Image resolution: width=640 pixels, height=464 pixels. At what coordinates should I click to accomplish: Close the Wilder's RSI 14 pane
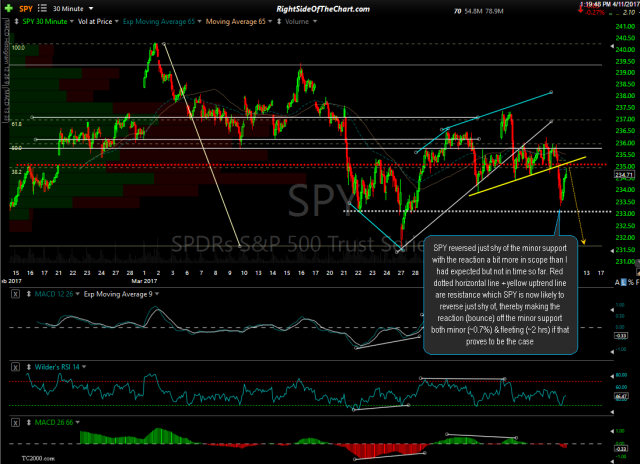point(15,367)
